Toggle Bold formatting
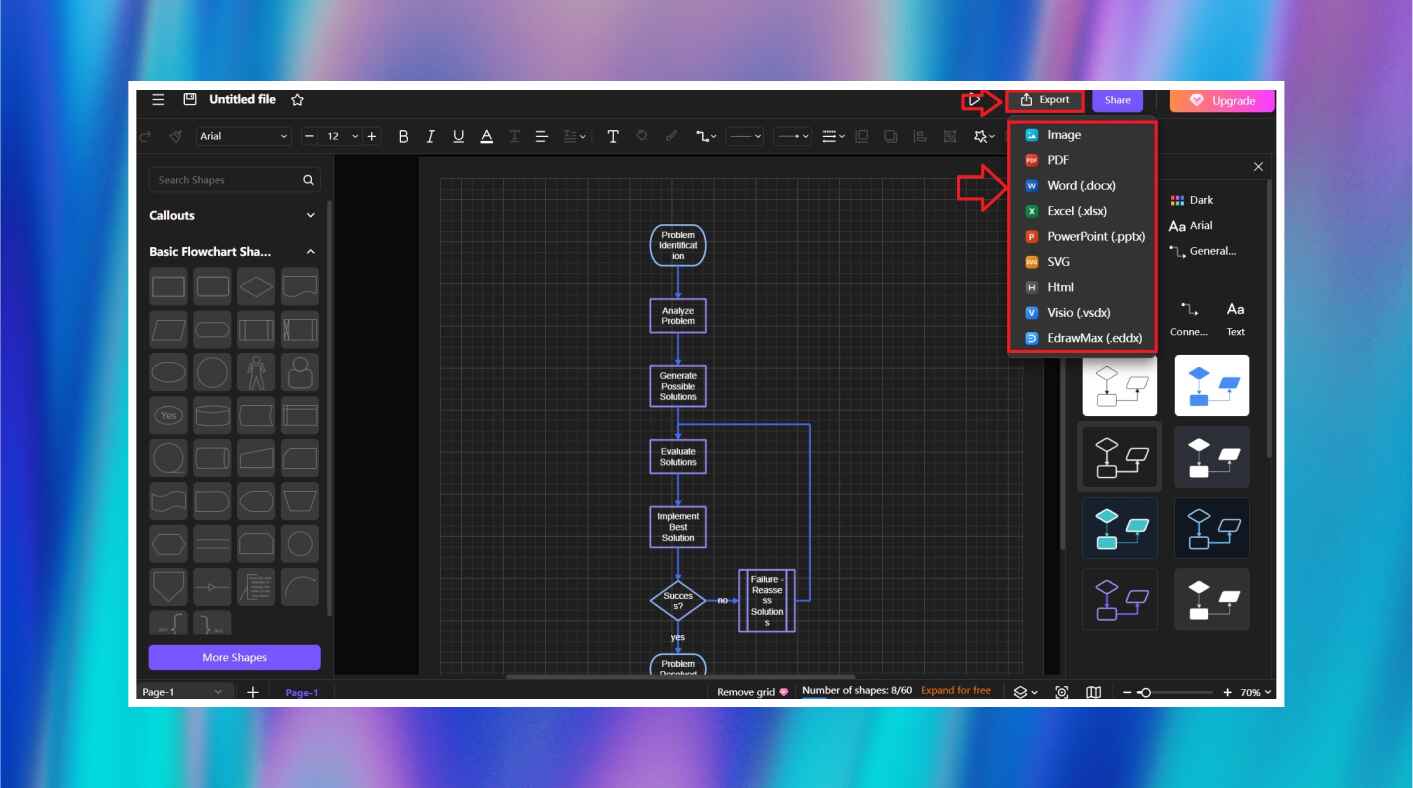 click(x=403, y=136)
